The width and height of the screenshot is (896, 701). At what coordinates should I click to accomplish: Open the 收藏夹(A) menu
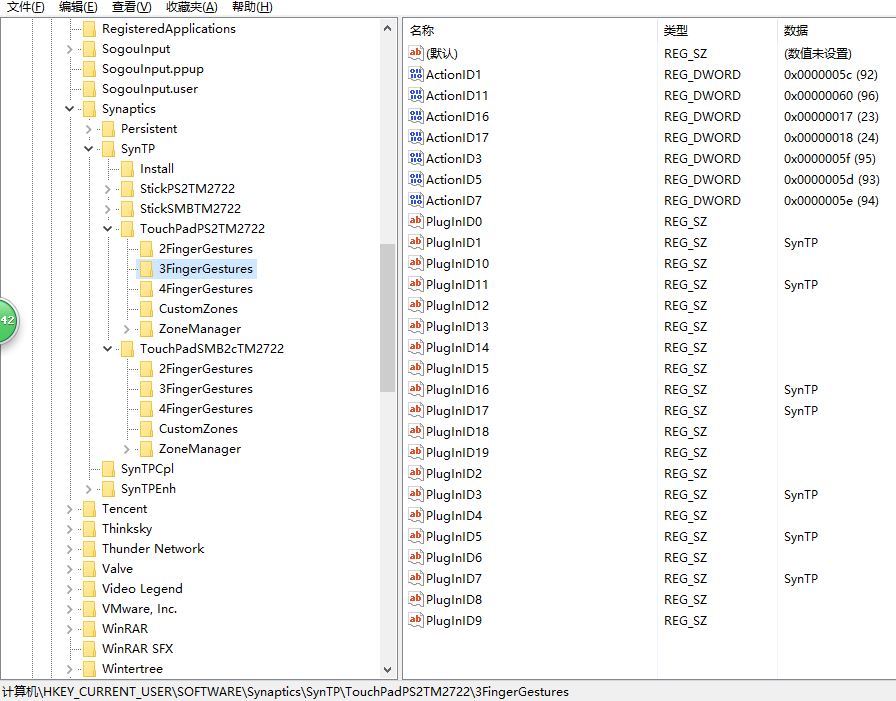(191, 7)
